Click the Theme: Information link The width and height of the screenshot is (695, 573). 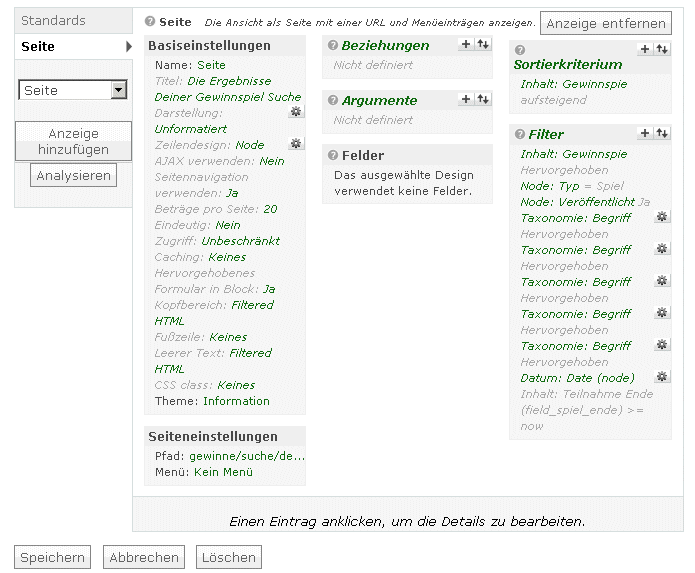[x=236, y=401]
